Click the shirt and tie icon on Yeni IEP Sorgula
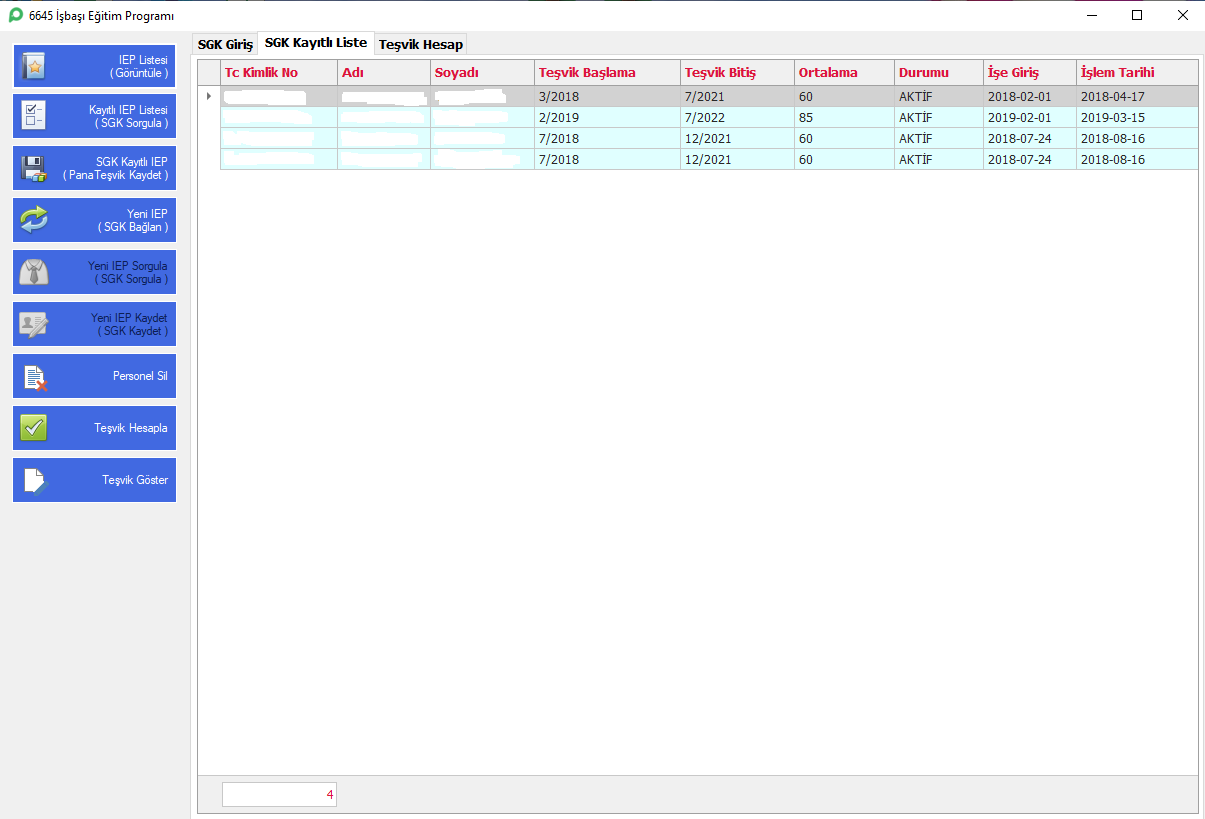The height and width of the screenshot is (819, 1205). [x=34, y=272]
